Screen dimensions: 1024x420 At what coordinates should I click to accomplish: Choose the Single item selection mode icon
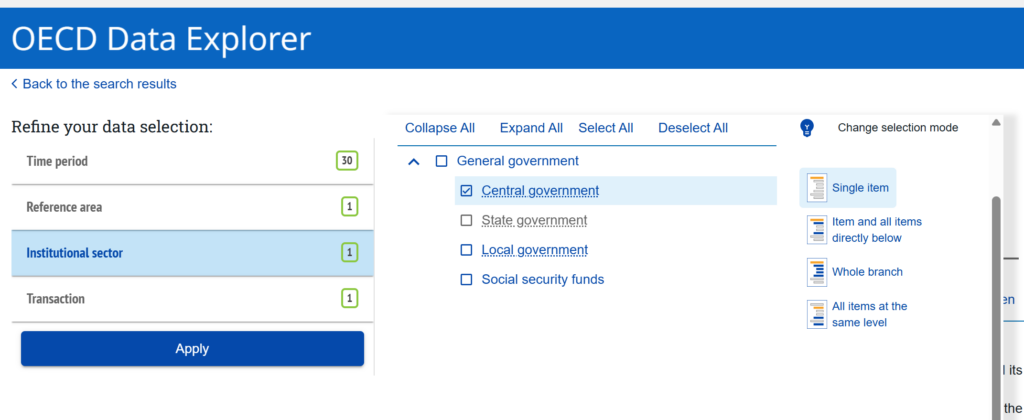point(817,188)
